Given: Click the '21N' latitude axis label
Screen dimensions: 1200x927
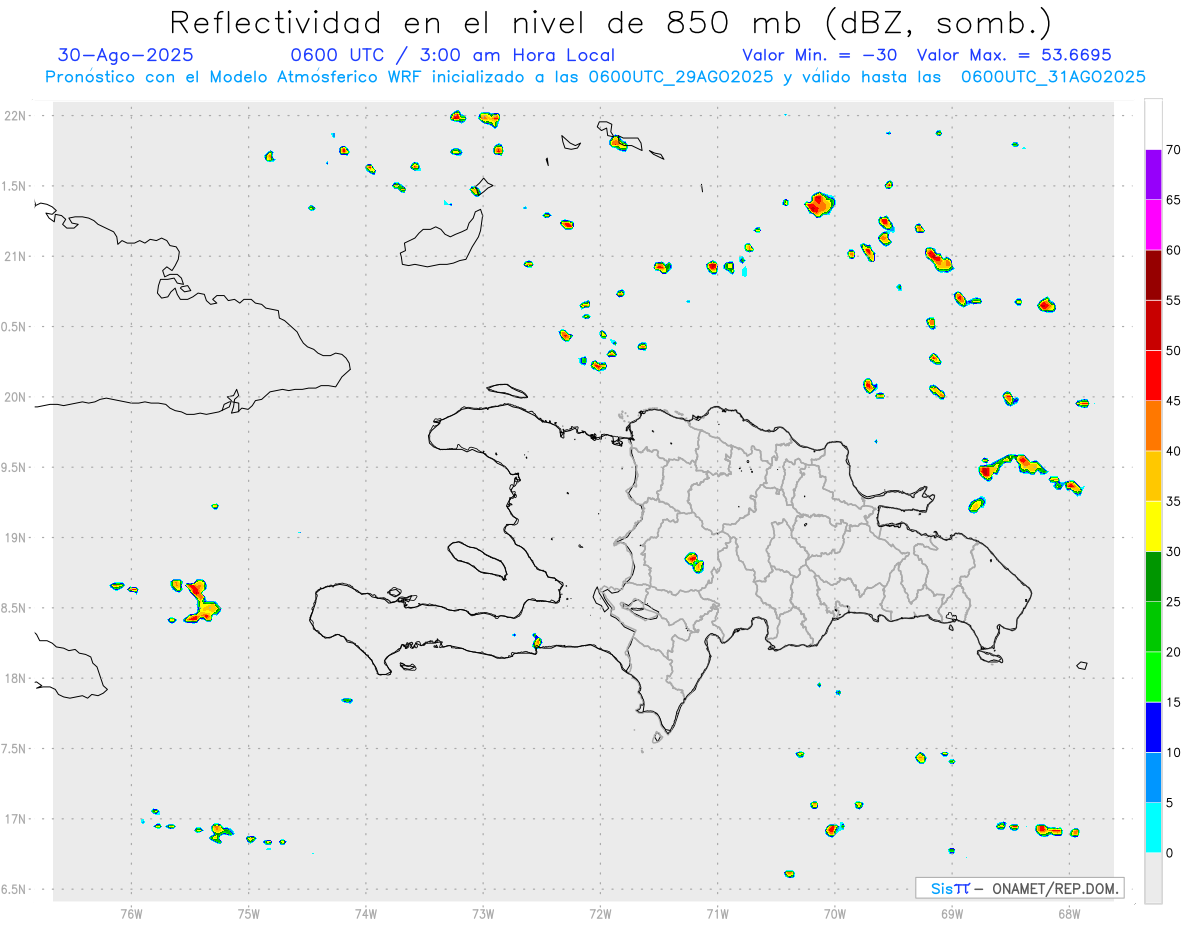Looking at the screenshot, I should point(17,256).
